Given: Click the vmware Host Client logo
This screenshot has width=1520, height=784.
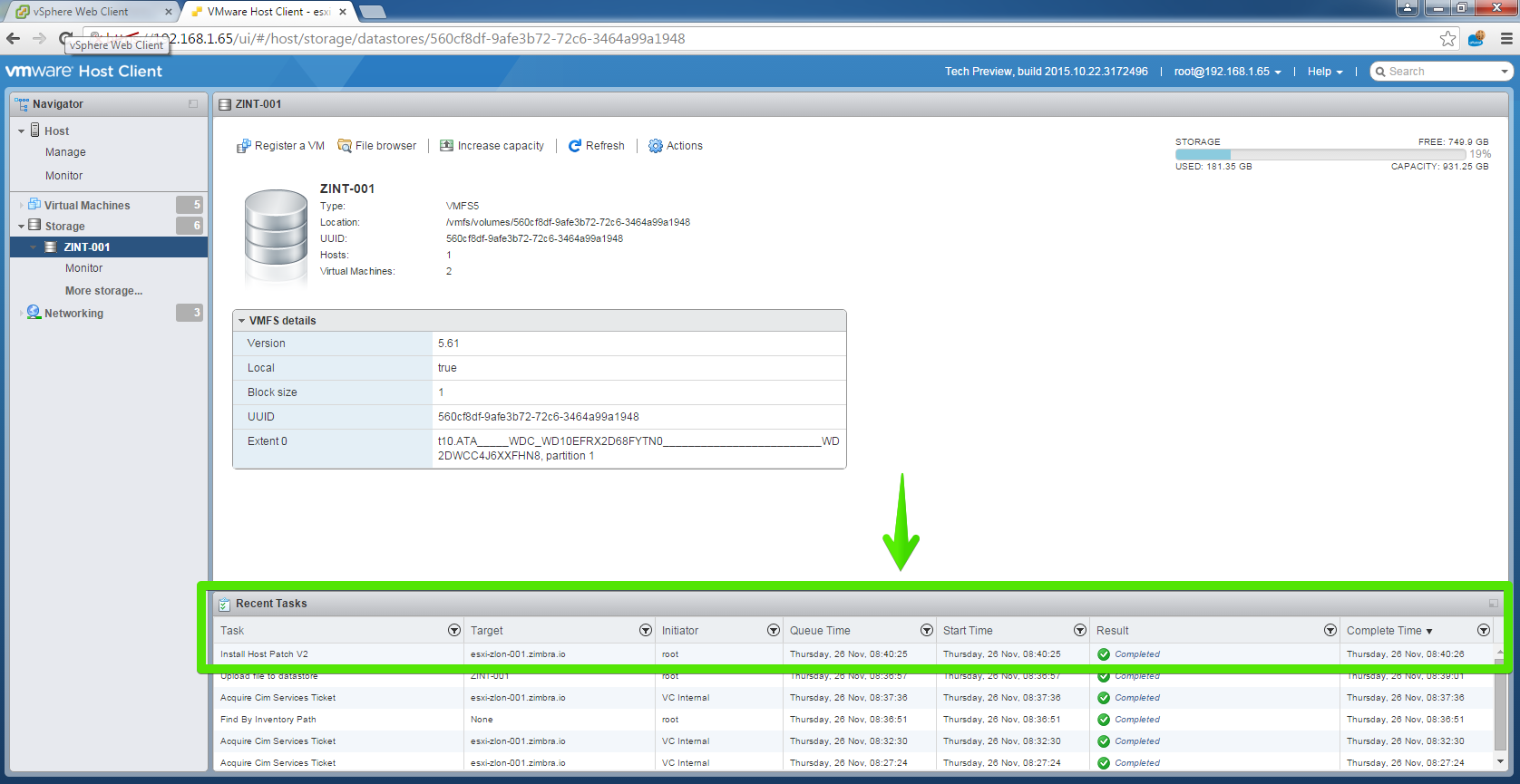Looking at the screenshot, I should [84, 72].
